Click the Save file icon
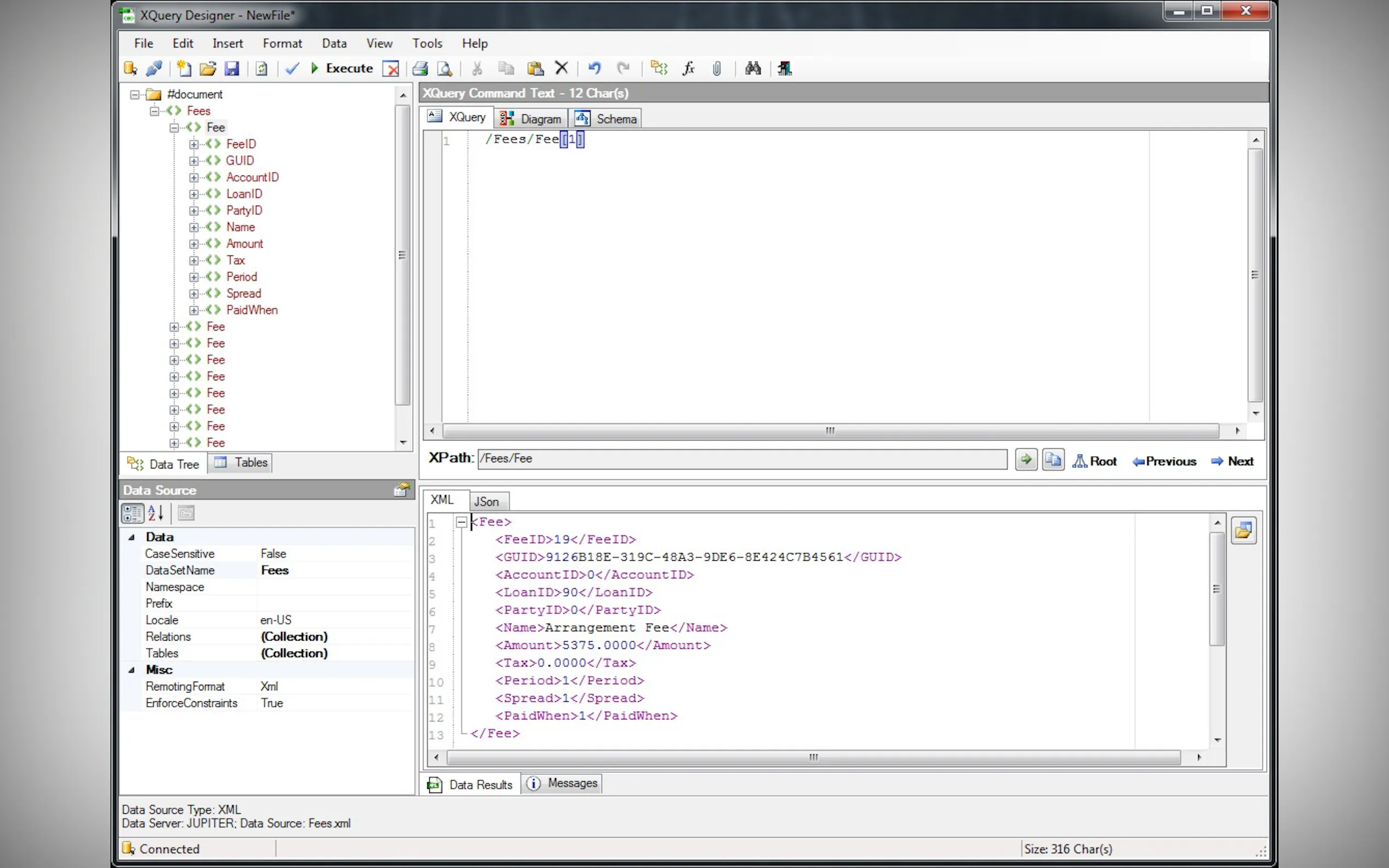The height and width of the screenshot is (868, 1389). tap(231, 69)
